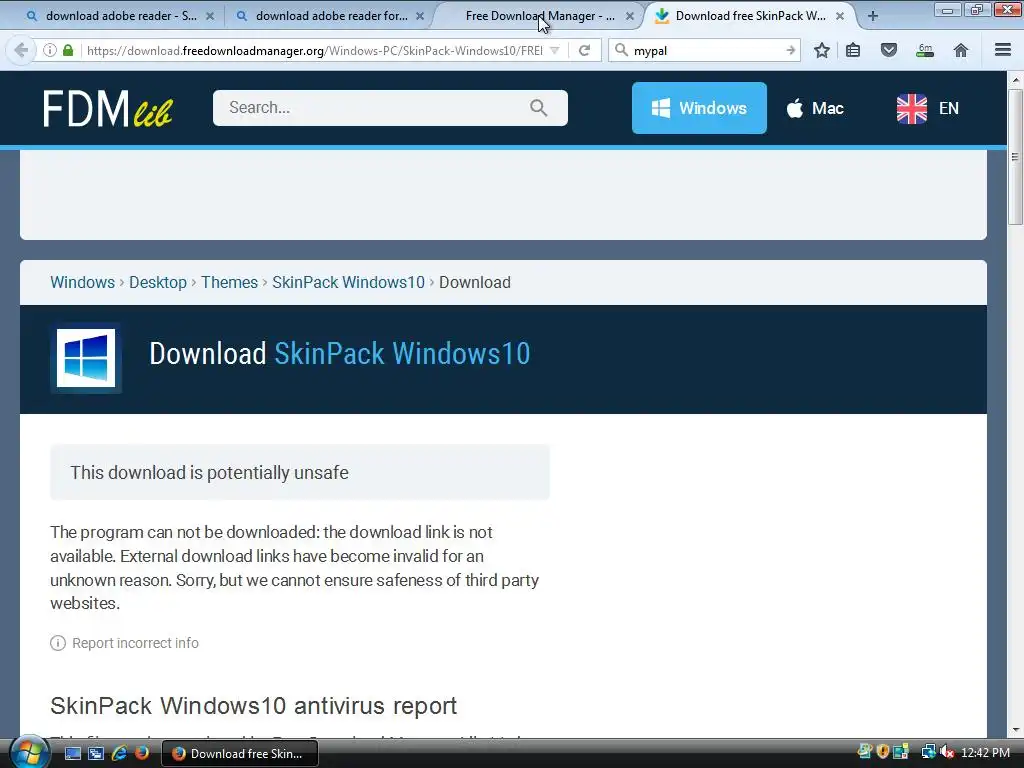Click the search go arrow next to mypal

pos(790,50)
